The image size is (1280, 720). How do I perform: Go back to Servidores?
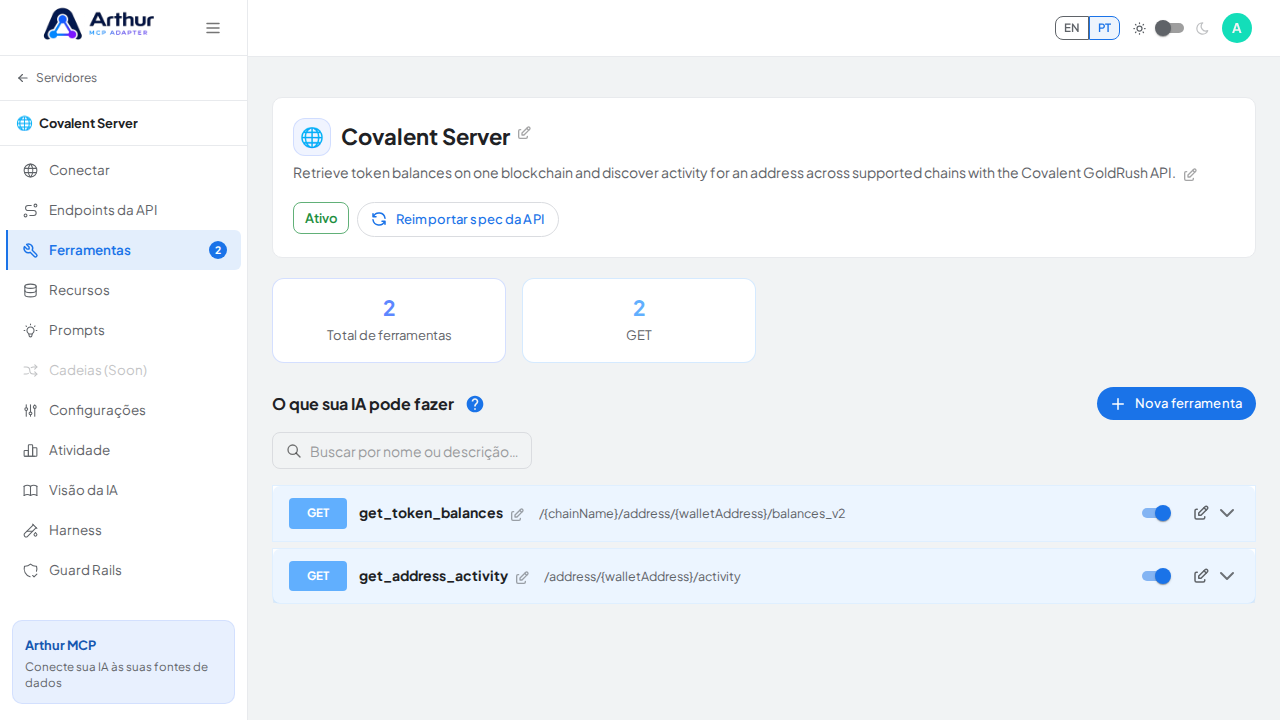pos(57,78)
